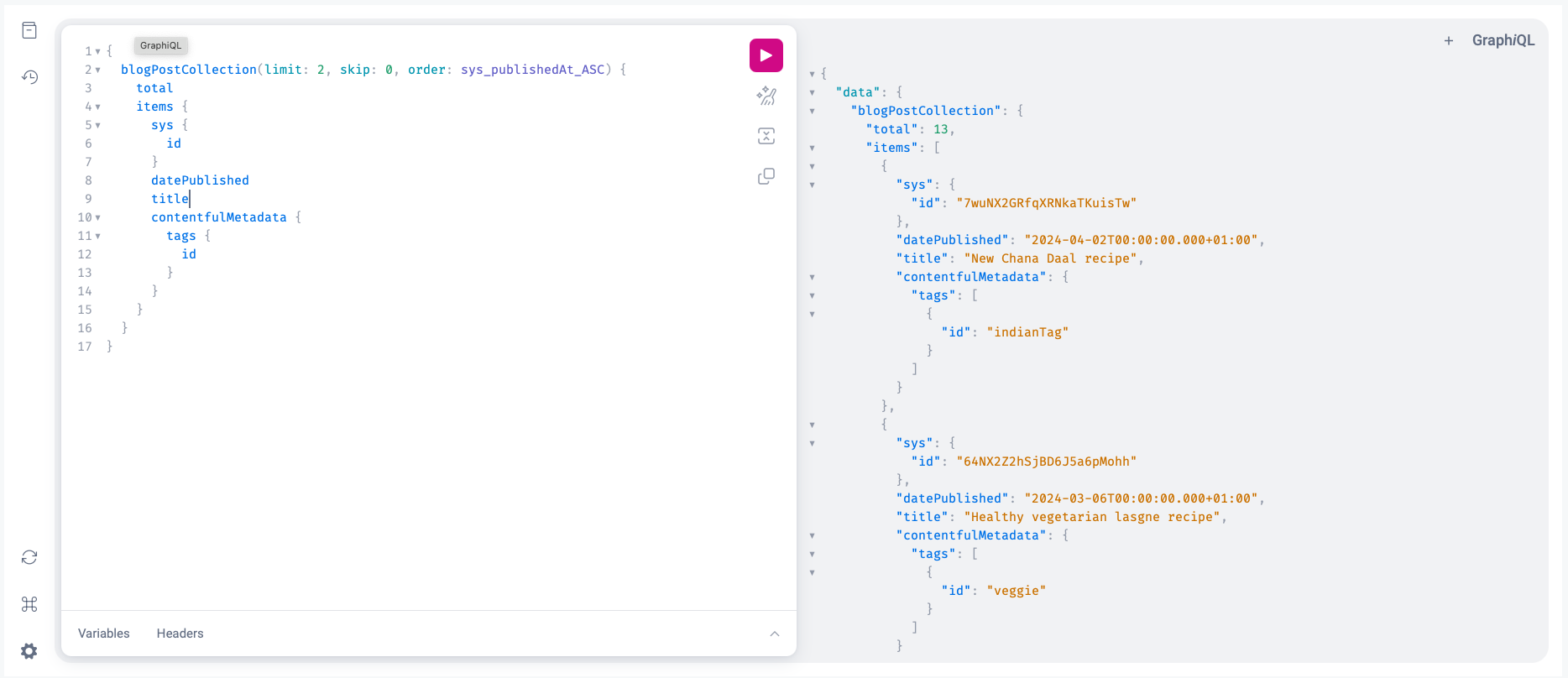Open keyboard shortcuts dialog

29,604
